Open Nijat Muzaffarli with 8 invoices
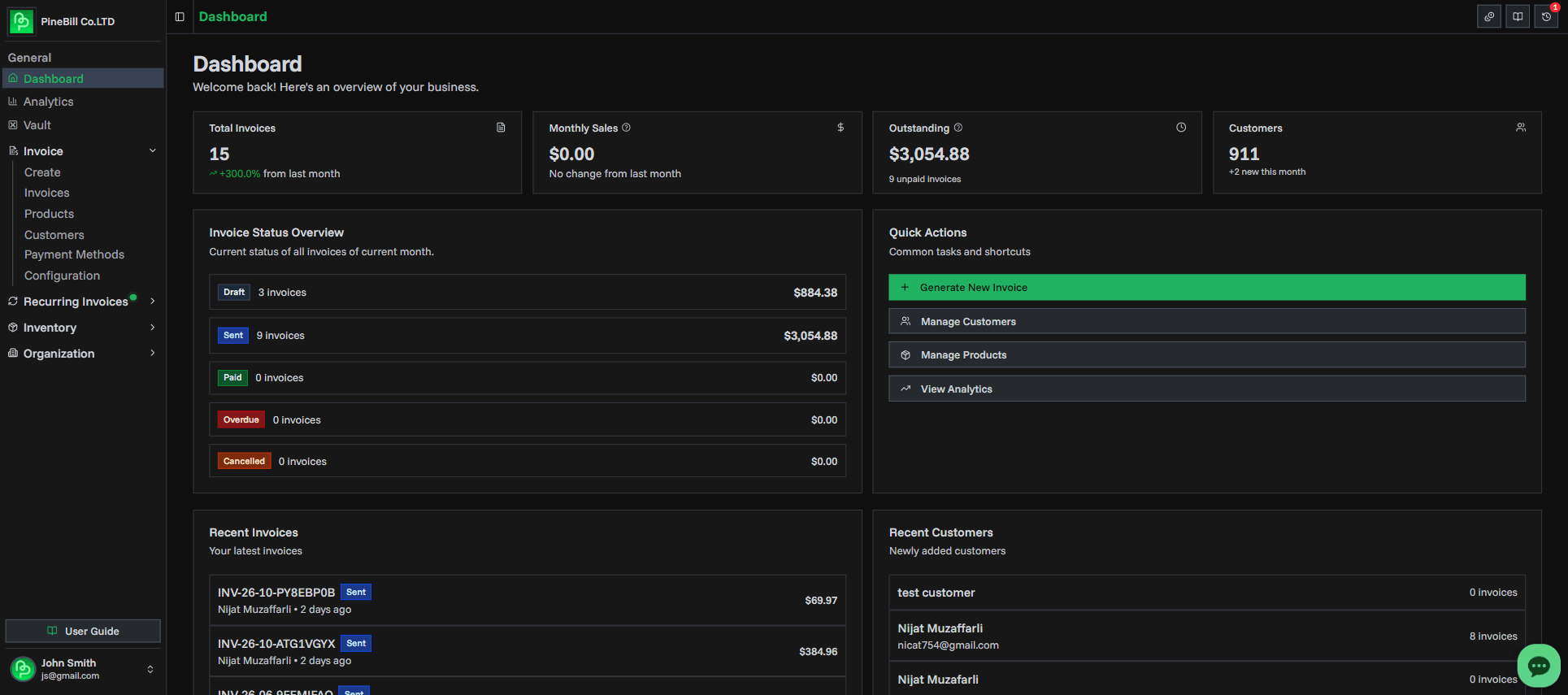The height and width of the screenshot is (695, 1568). 1207,636
